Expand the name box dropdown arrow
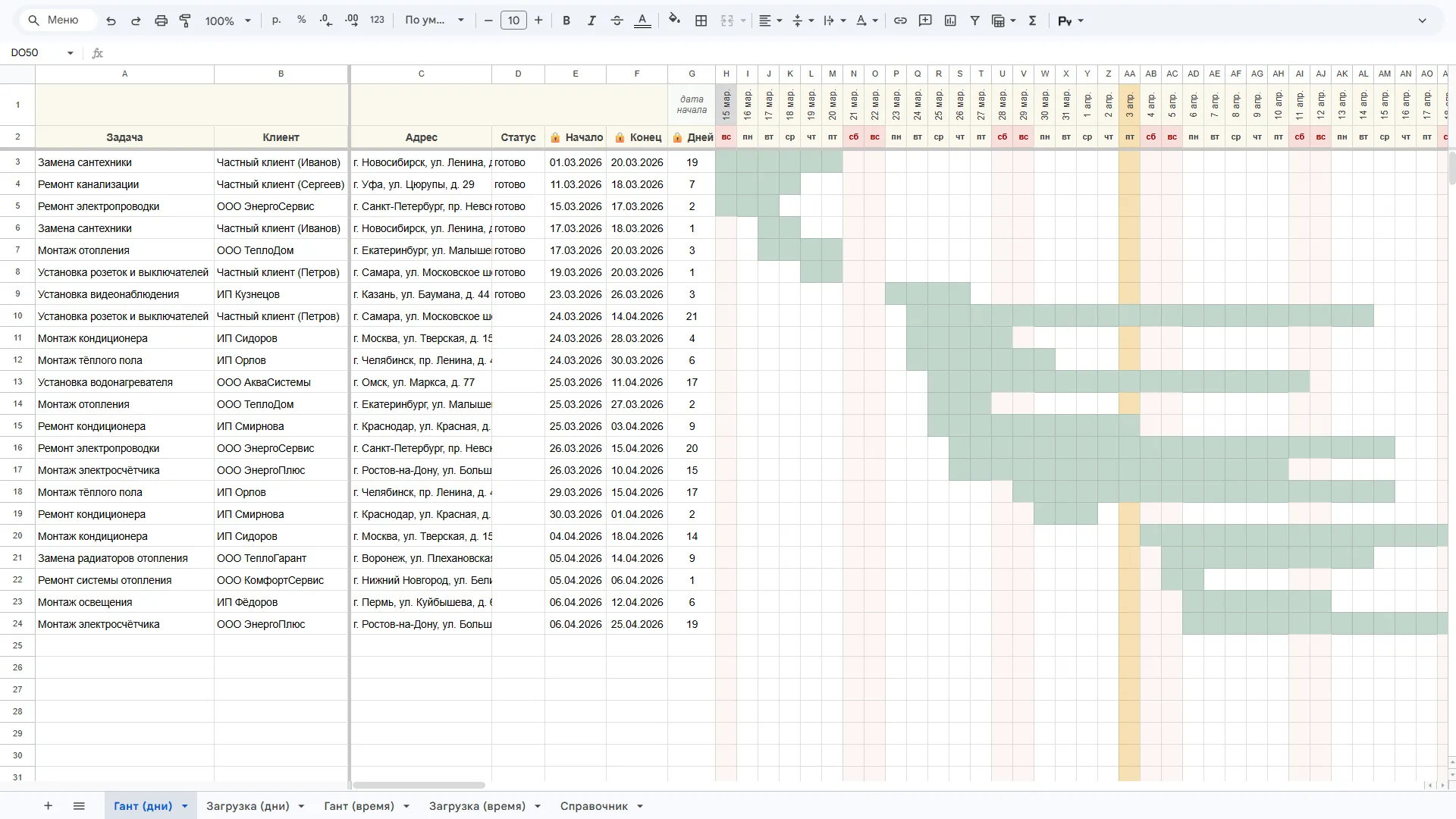Image resolution: width=1456 pixels, height=819 pixels. click(x=70, y=53)
